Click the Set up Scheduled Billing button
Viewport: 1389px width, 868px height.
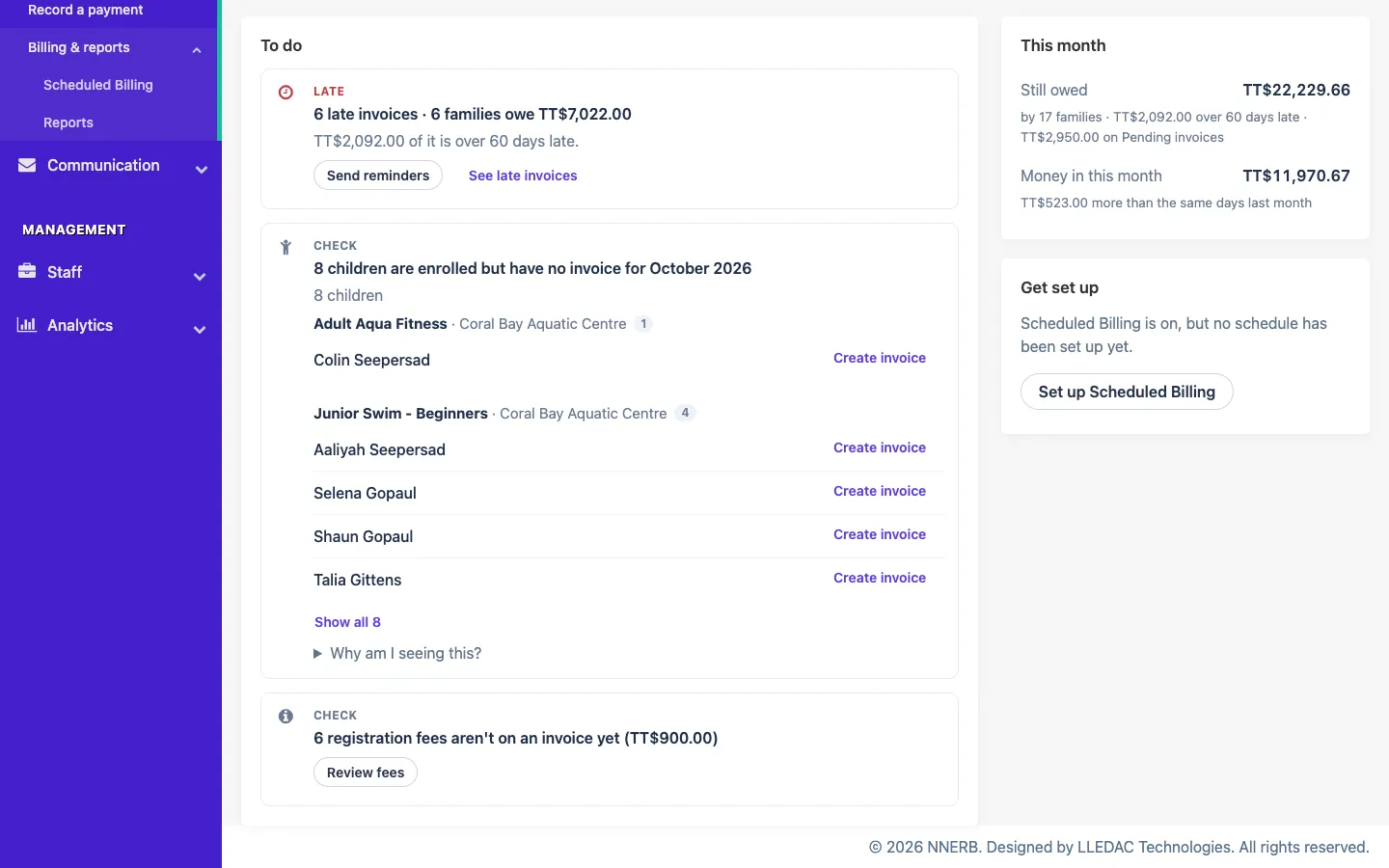click(1127, 392)
